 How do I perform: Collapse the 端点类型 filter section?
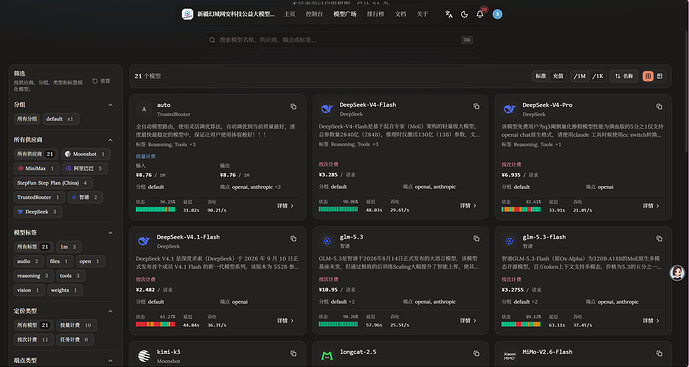[110, 361]
